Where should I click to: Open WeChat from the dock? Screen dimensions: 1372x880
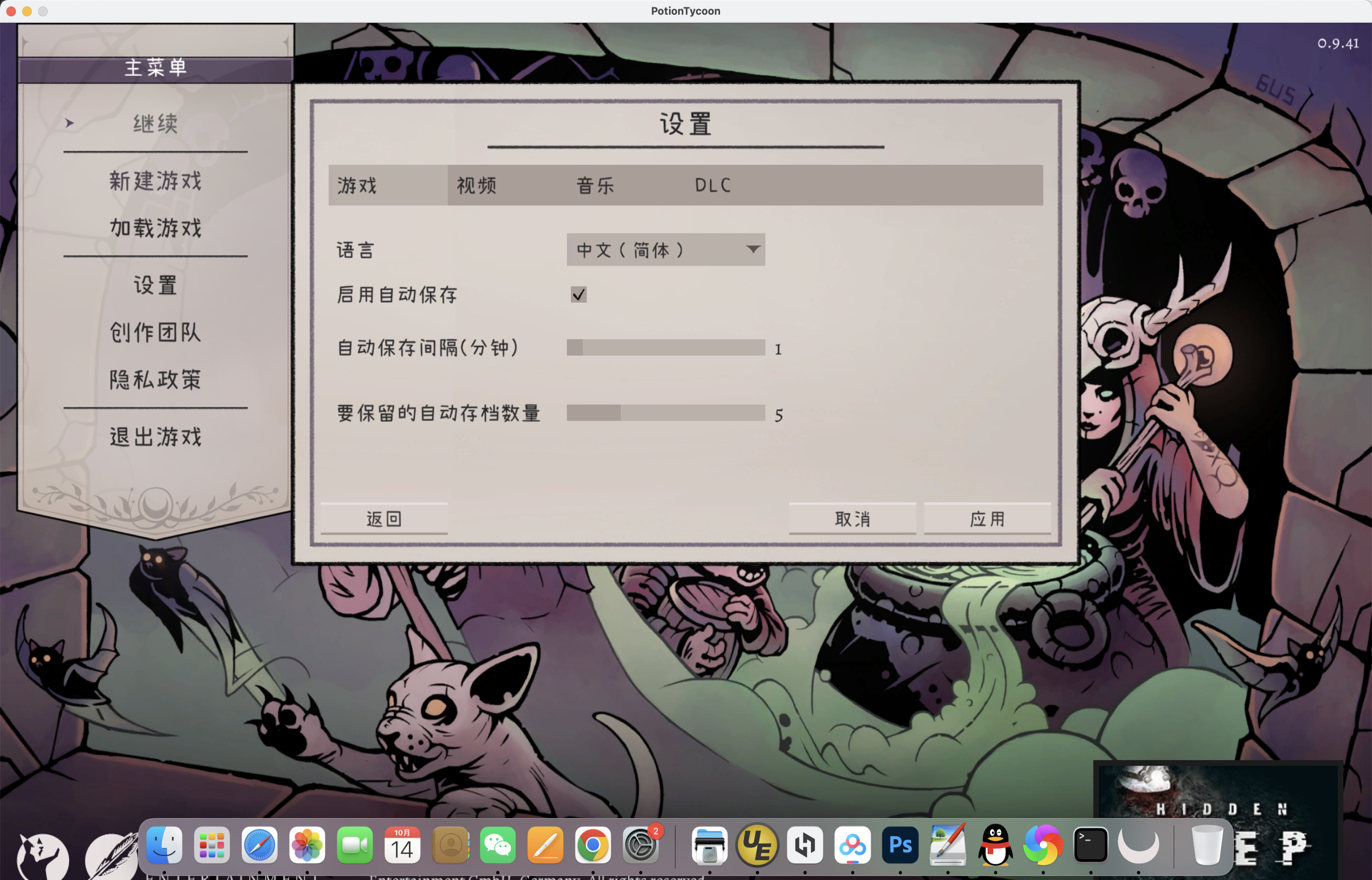[497, 845]
